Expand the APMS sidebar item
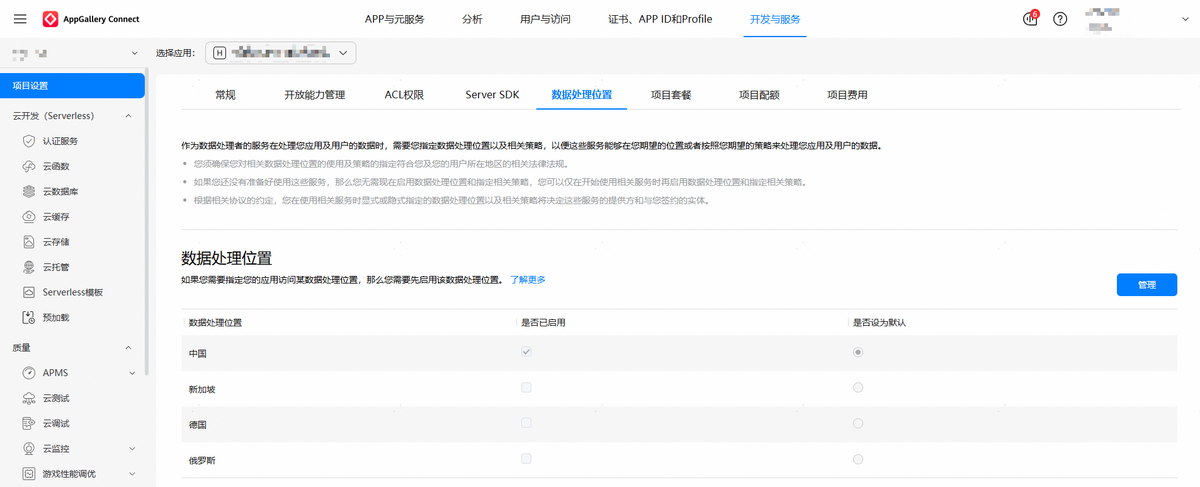 click(131, 373)
